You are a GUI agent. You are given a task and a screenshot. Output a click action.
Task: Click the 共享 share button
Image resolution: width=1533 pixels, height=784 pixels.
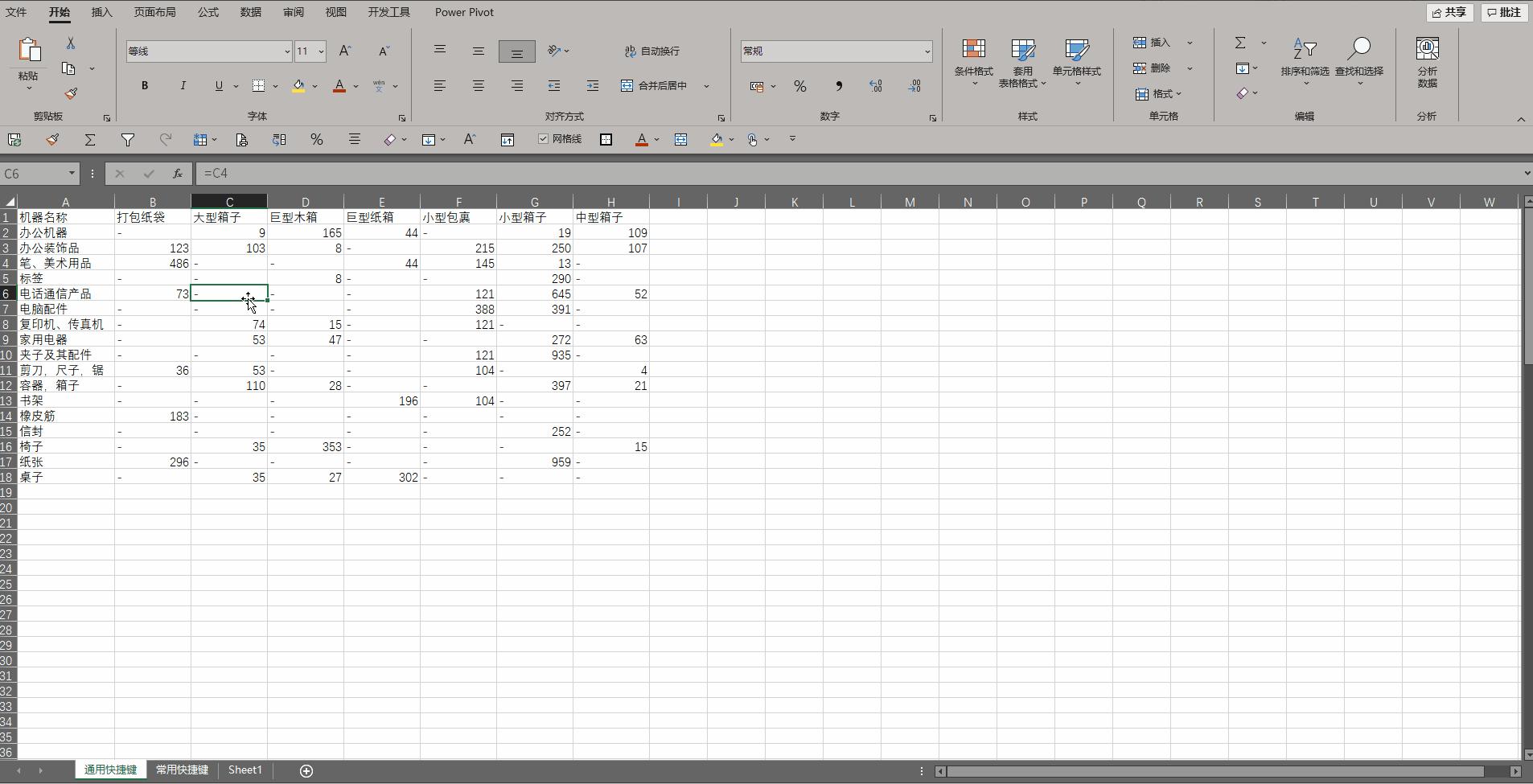tap(1450, 12)
